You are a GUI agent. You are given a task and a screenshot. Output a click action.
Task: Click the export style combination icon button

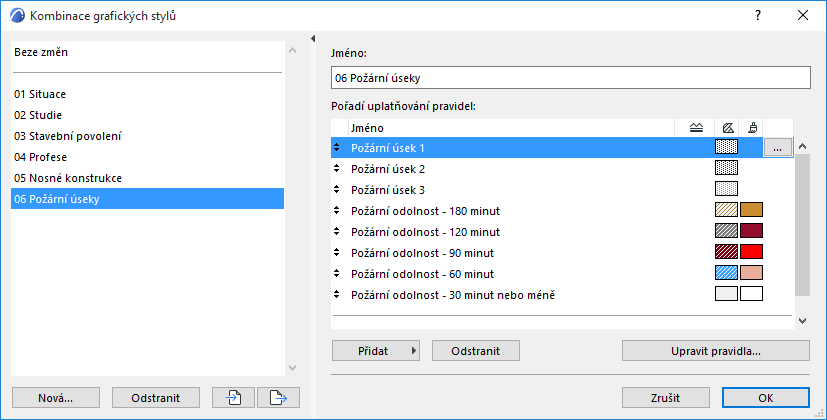[x=278, y=397]
